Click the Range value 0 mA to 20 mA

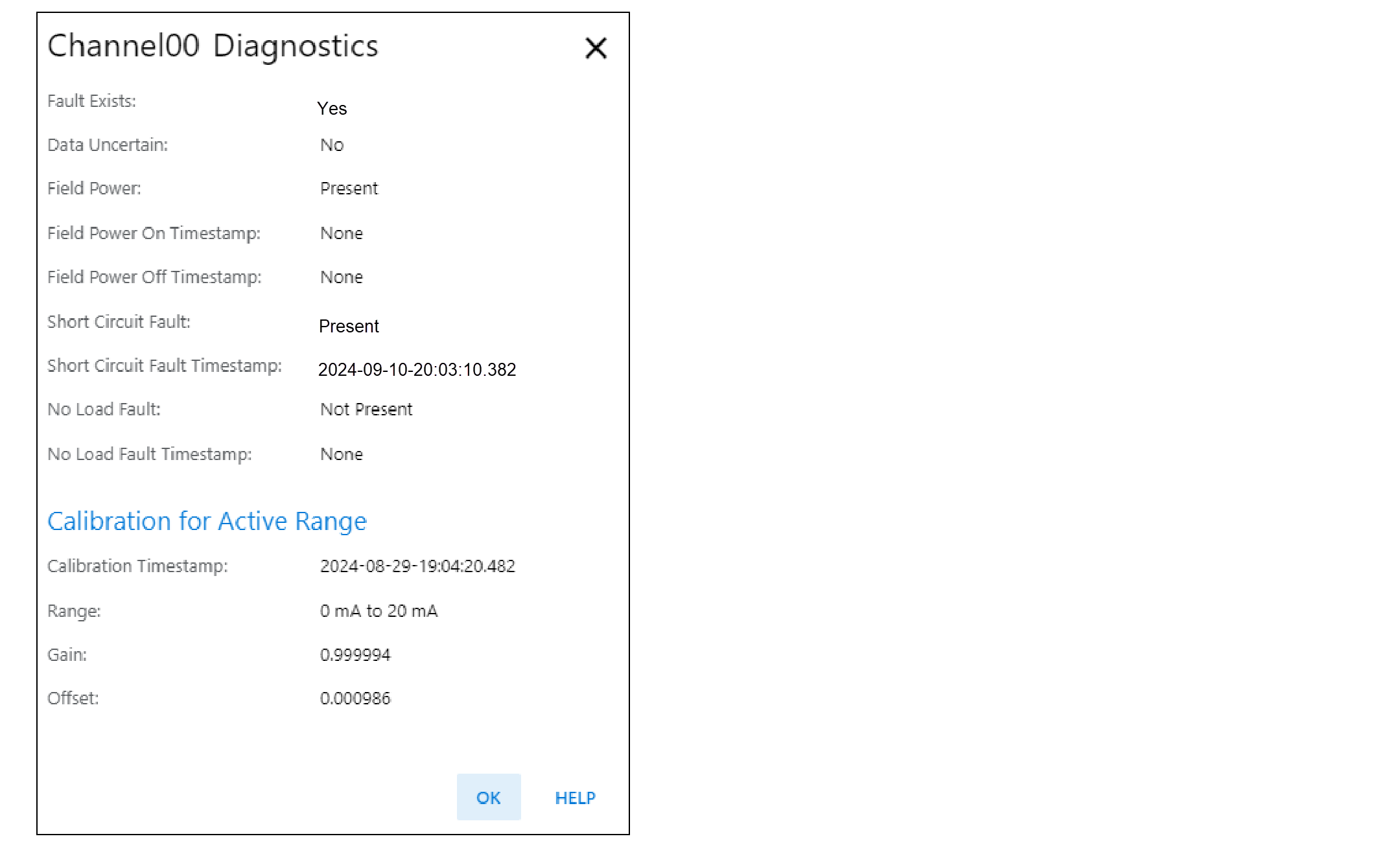379,610
